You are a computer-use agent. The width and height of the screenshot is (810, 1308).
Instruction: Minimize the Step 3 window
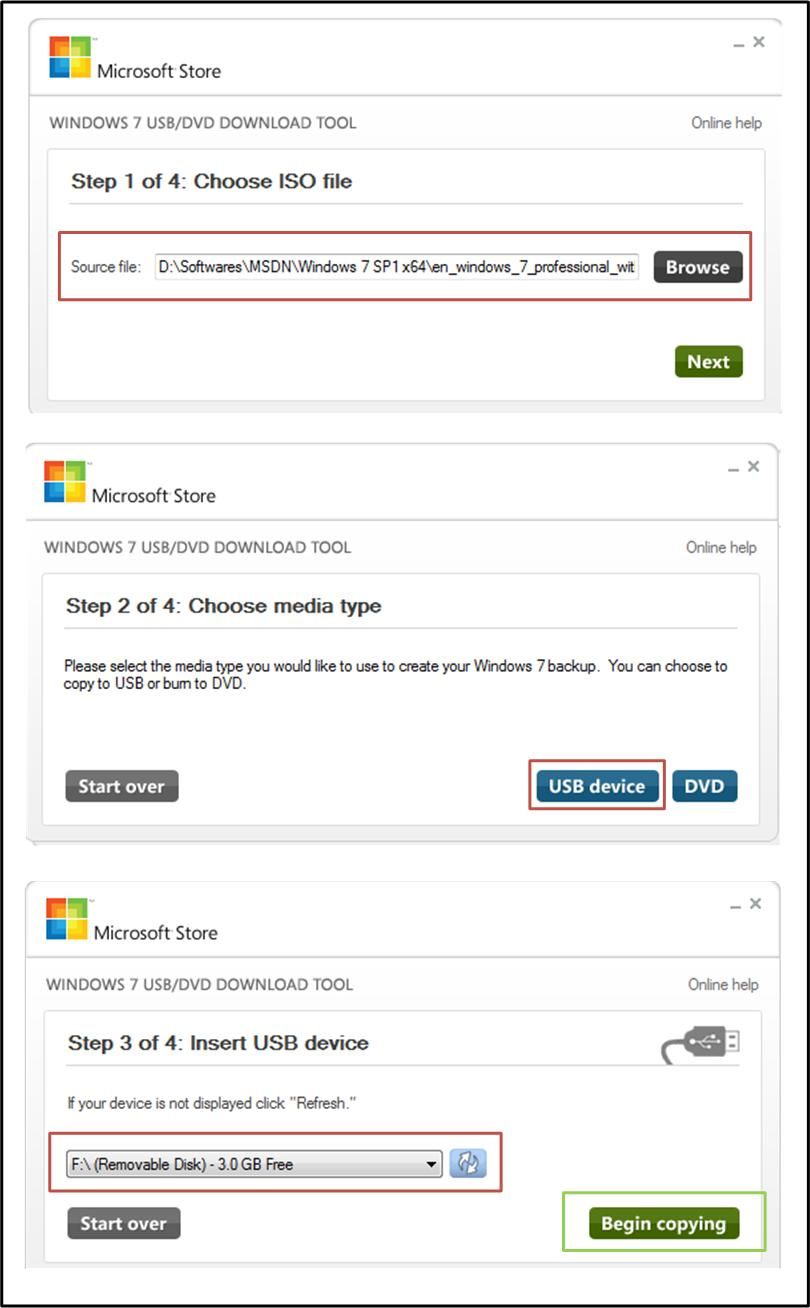[735, 905]
